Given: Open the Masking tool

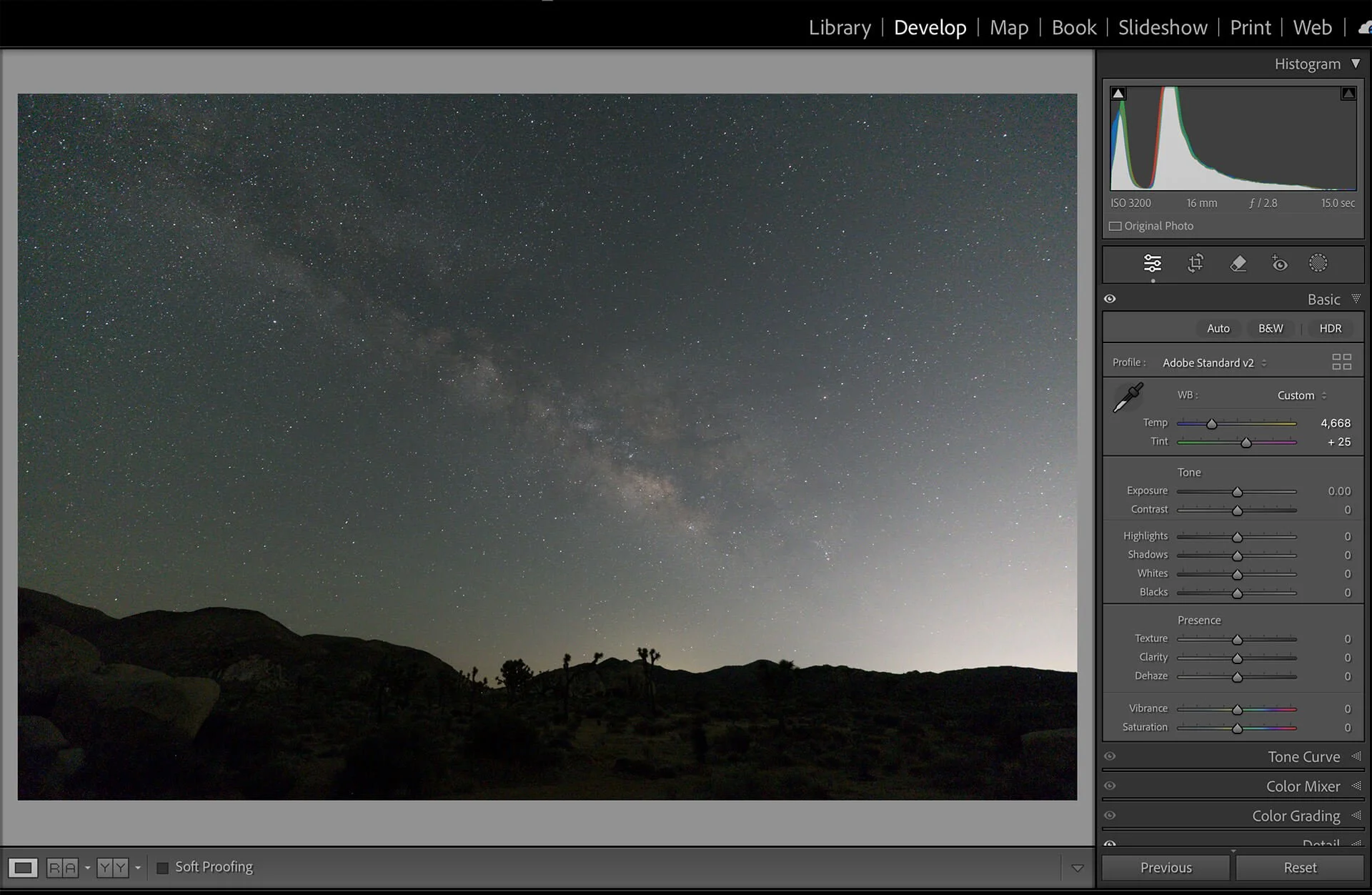Looking at the screenshot, I should point(1318,264).
